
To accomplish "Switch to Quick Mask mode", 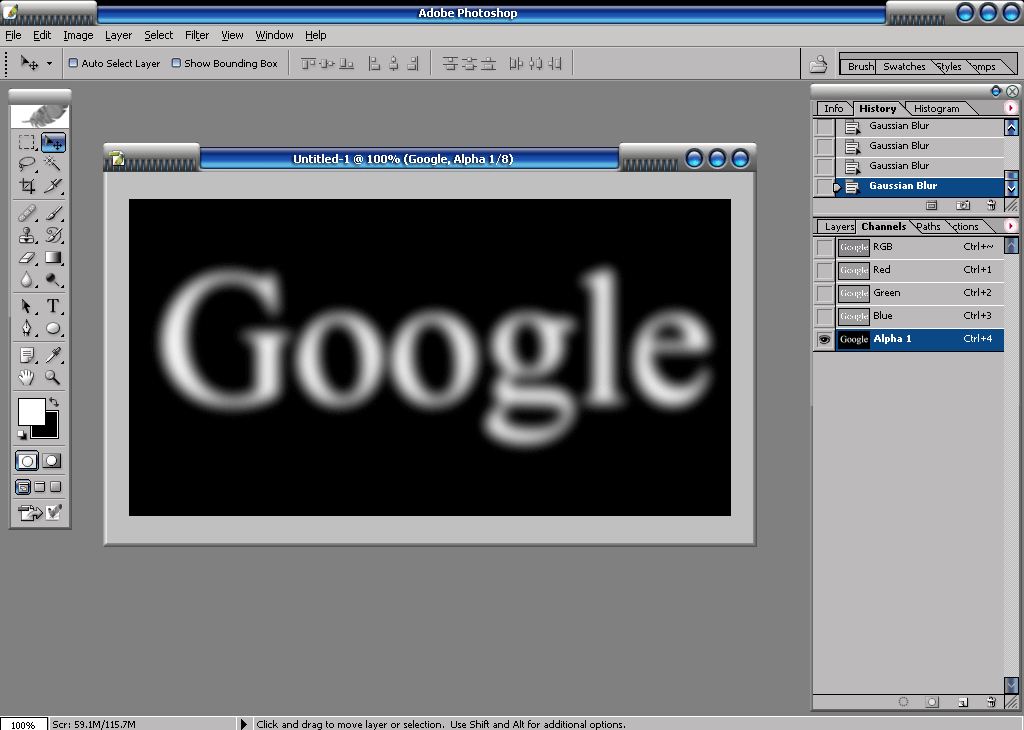I will pyautogui.click(x=52, y=461).
